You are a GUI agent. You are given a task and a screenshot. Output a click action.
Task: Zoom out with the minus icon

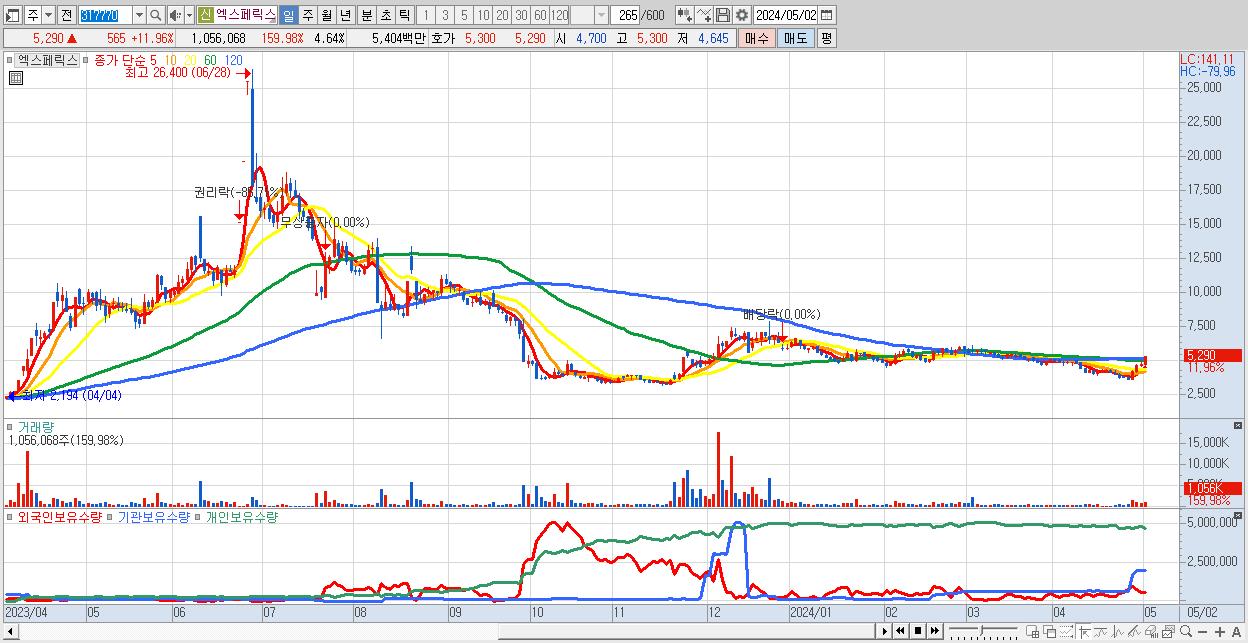[1202, 632]
